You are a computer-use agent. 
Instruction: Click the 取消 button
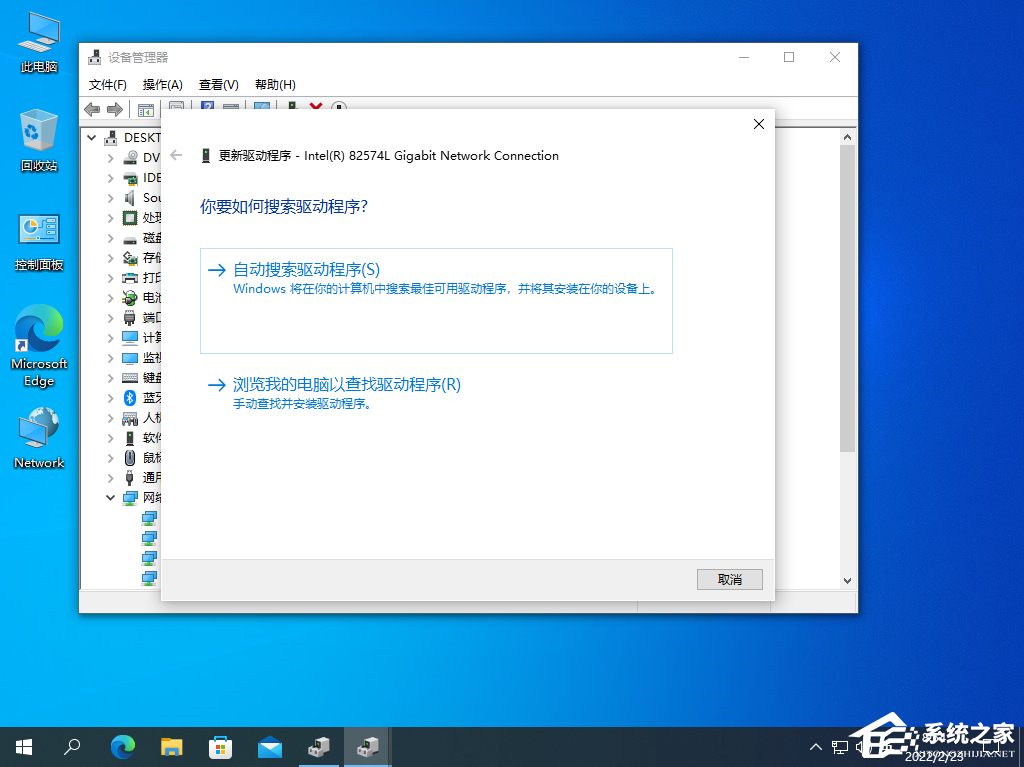pyautogui.click(x=729, y=579)
